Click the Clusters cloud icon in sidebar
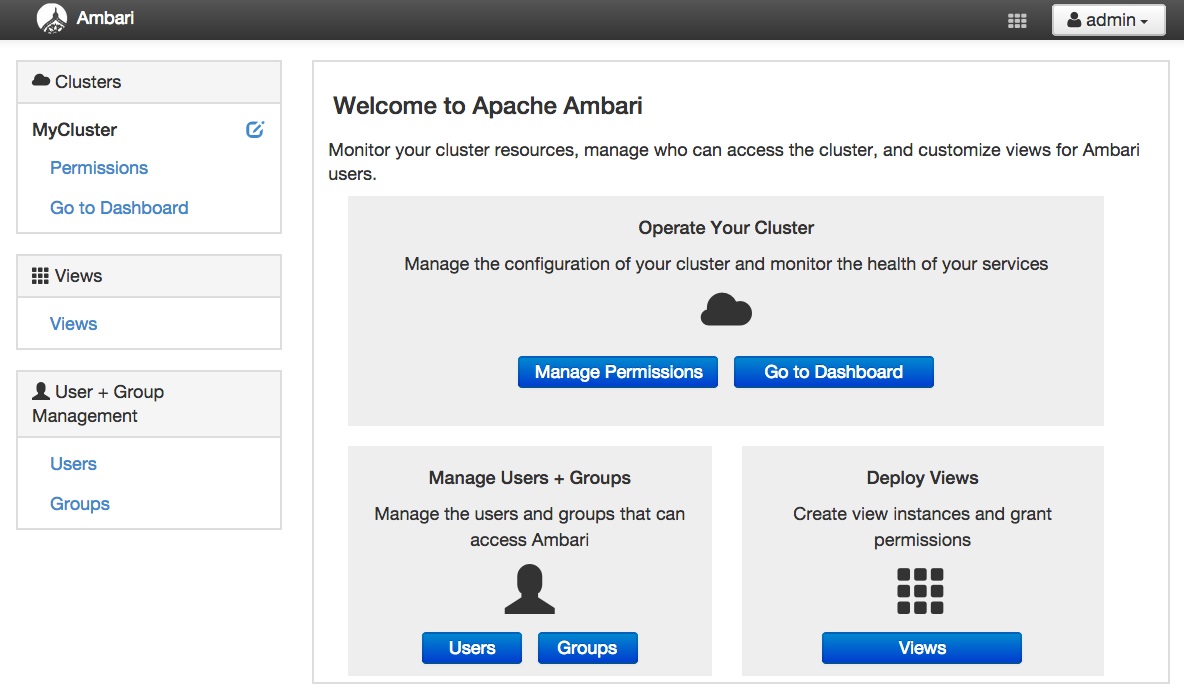 [x=41, y=81]
